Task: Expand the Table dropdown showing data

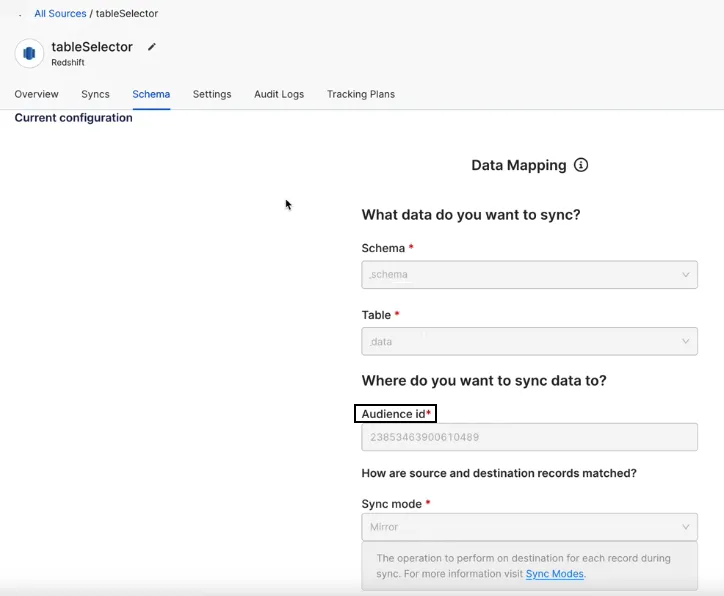Action: click(x=529, y=341)
